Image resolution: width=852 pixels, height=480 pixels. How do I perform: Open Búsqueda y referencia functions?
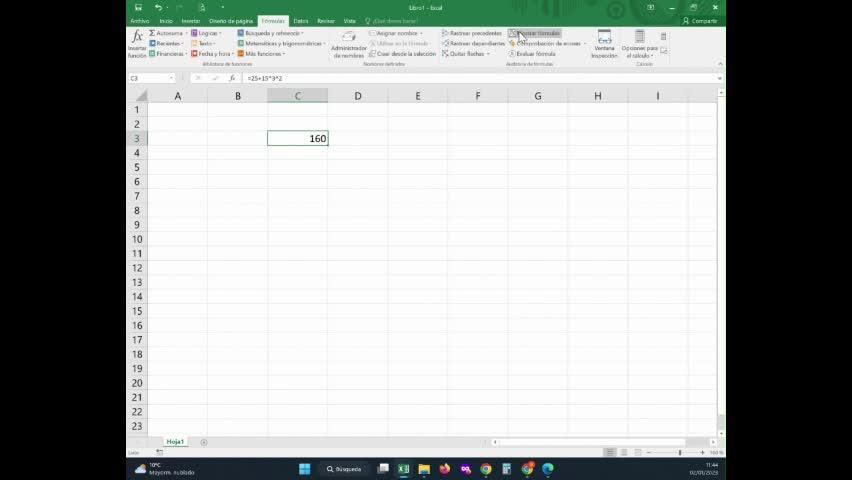[x=270, y=33]
